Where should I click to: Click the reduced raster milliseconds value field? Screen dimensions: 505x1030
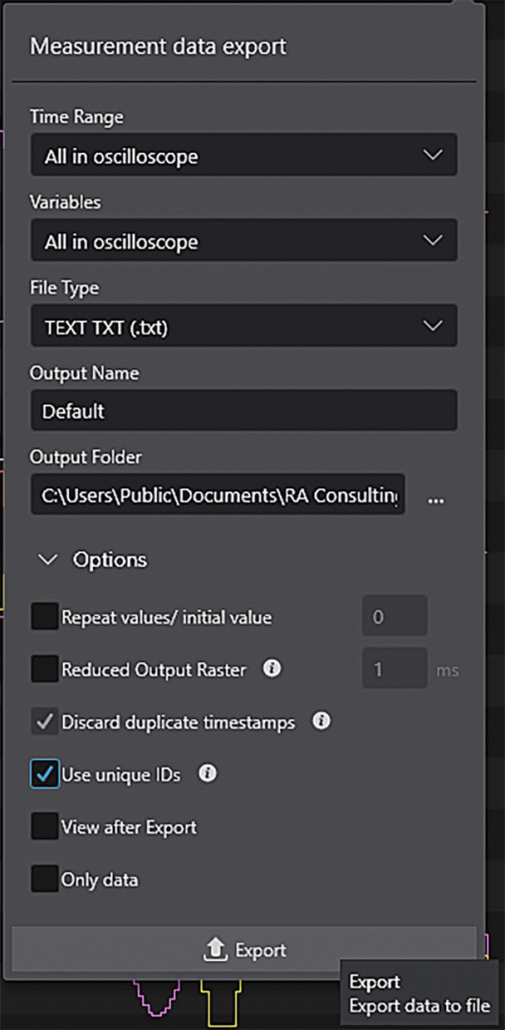click(x=395, y=669)
